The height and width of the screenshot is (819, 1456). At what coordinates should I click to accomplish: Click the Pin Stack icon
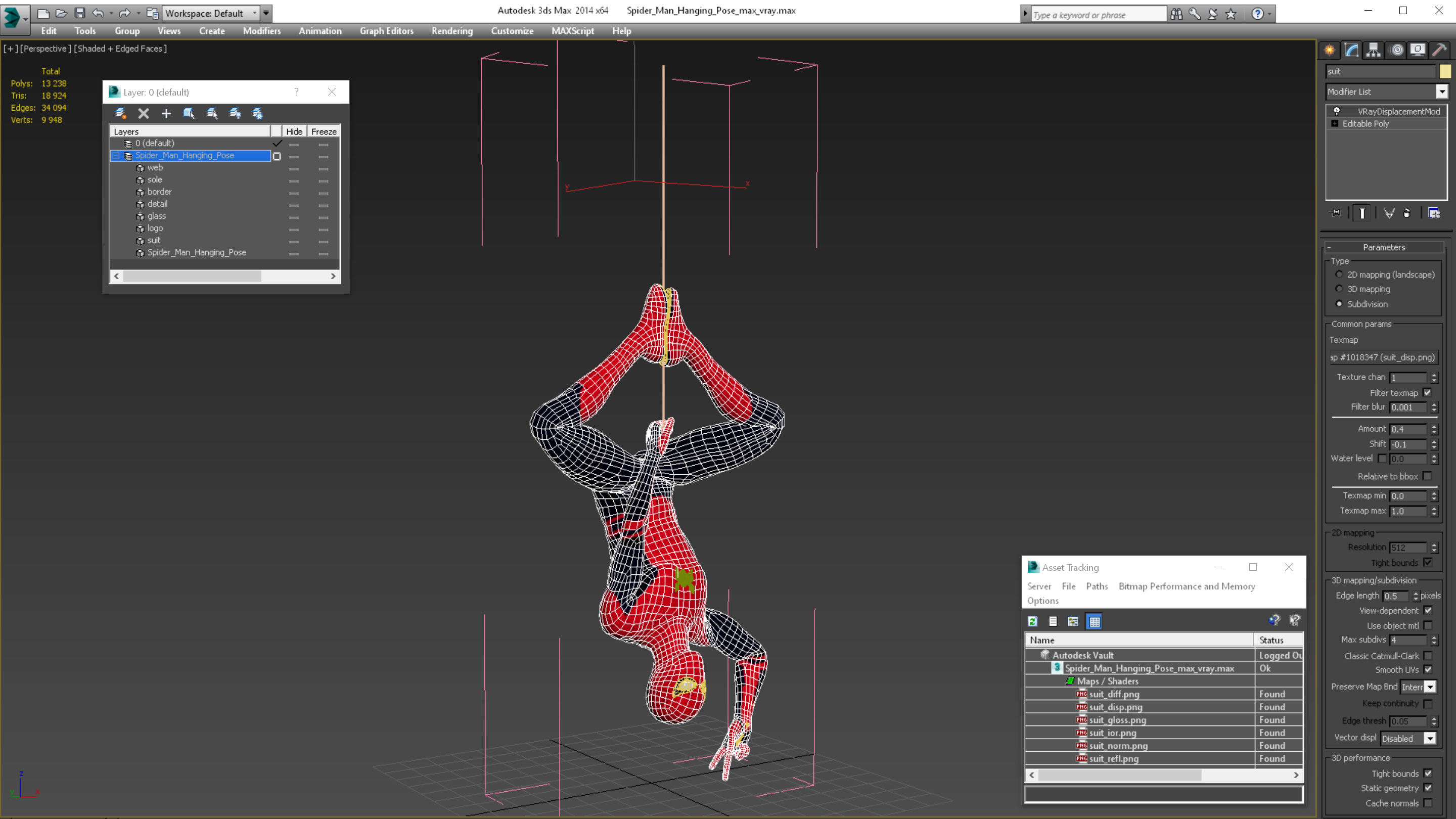pyautogui.click(x=1335, y=213)
